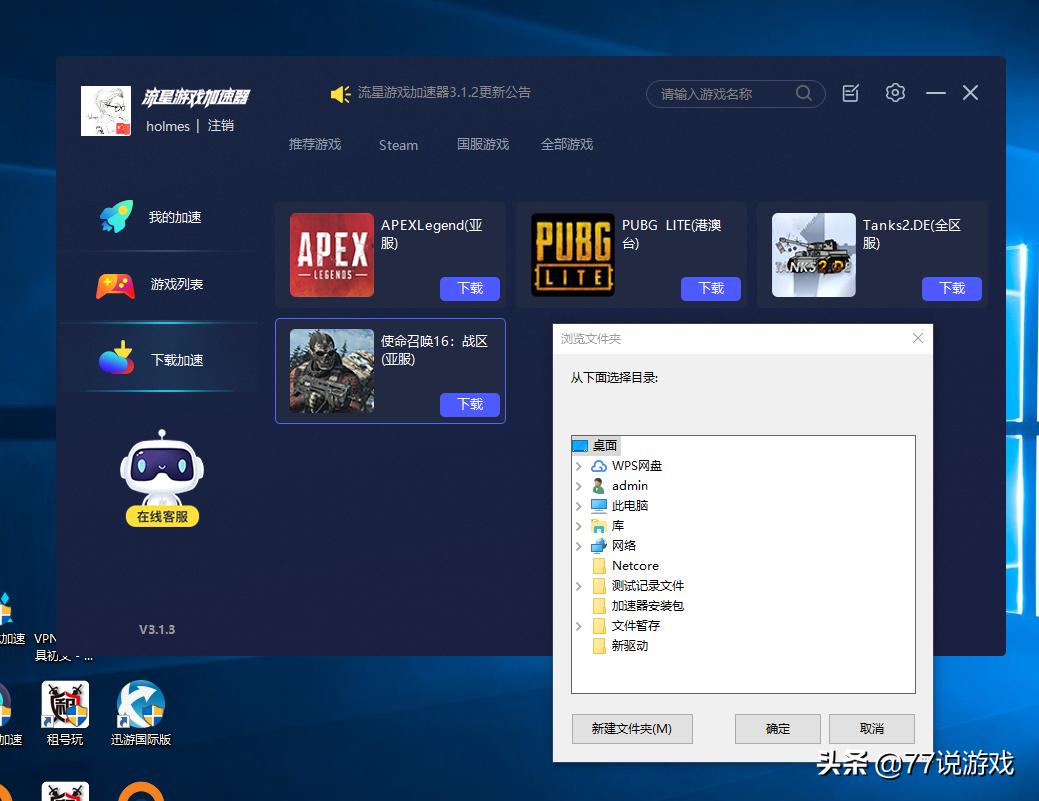Viewport: 1039px width, 801px height.
Task: Launch 租号玩 from the desktop
Action: pyautogui.click(x=64, y=705)
